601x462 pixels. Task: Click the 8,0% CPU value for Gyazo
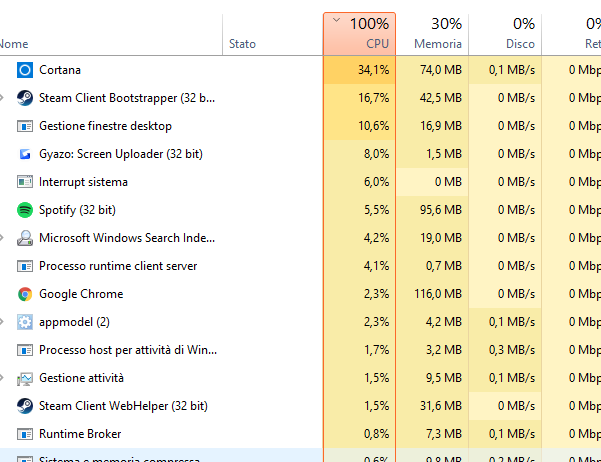click(x=376, y=154)
